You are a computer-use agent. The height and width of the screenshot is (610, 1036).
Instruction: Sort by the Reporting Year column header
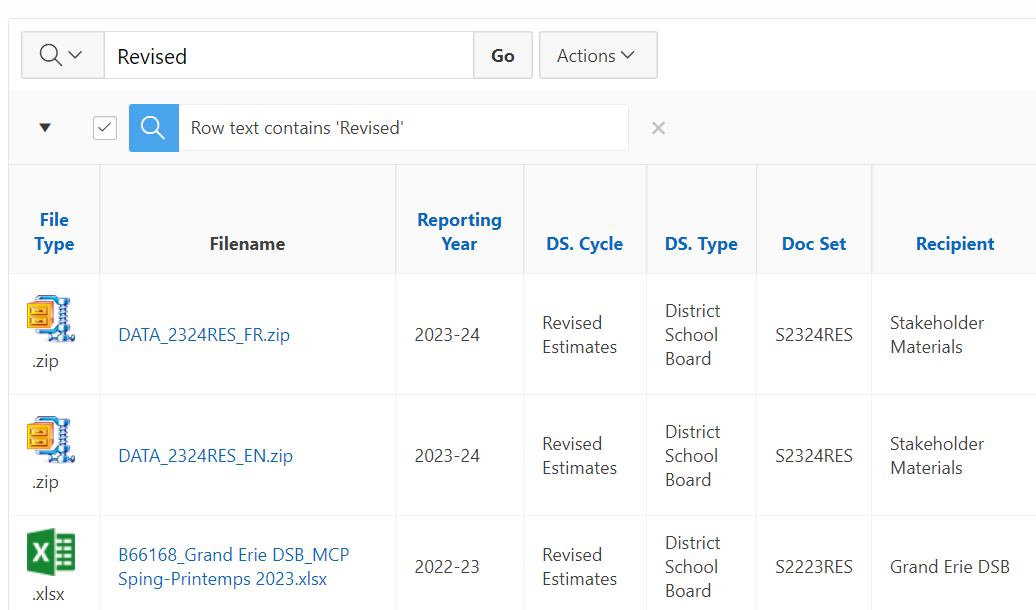click(x=459, y=232)
